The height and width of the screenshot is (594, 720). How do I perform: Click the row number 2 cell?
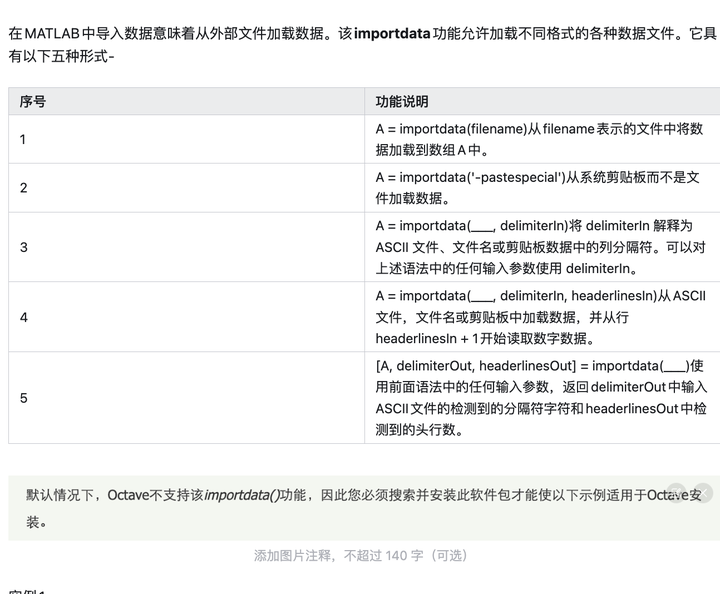[x=186, y=188]
